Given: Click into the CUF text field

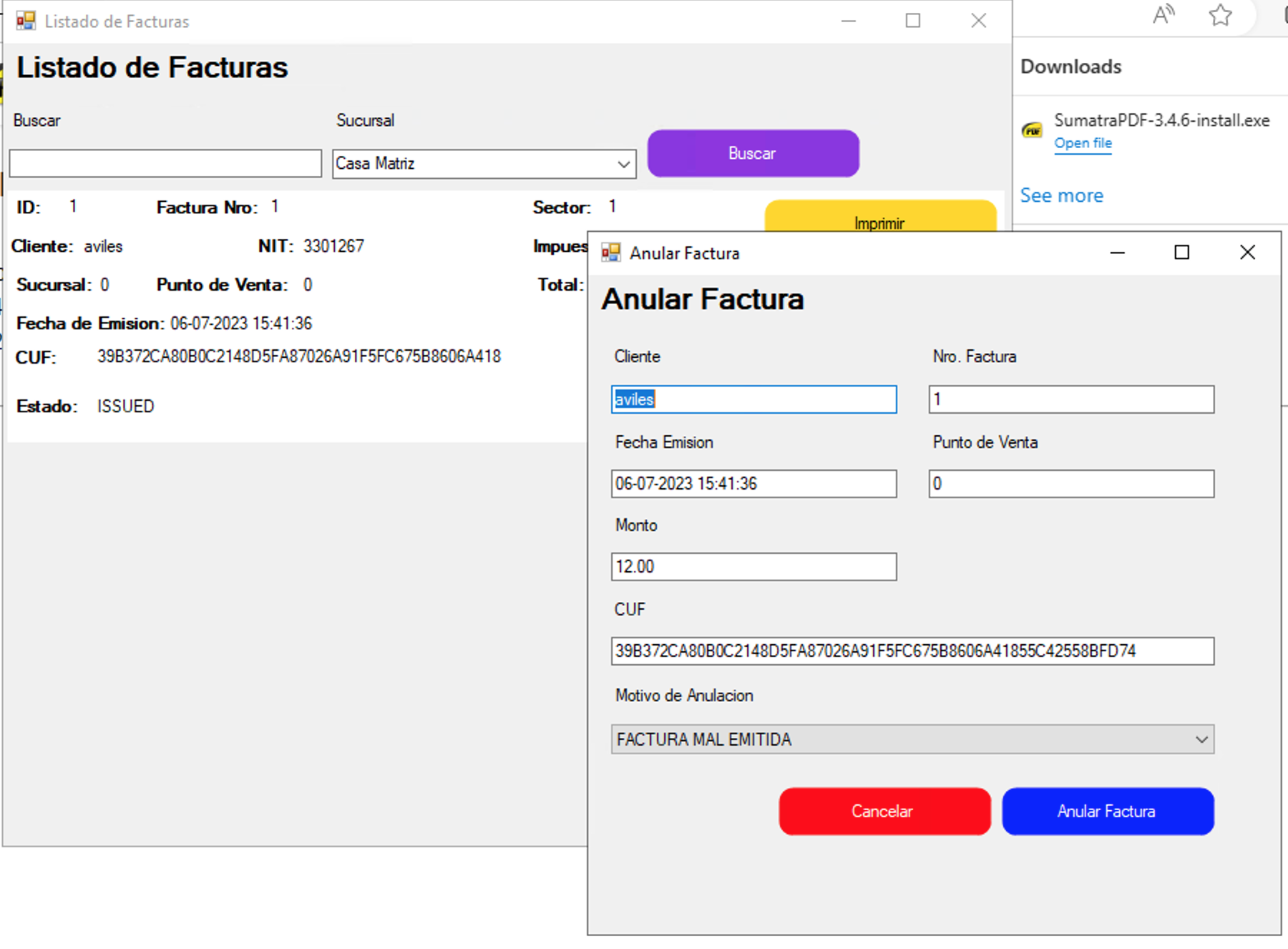Looking at the screenshot, I should click(912, 651).
